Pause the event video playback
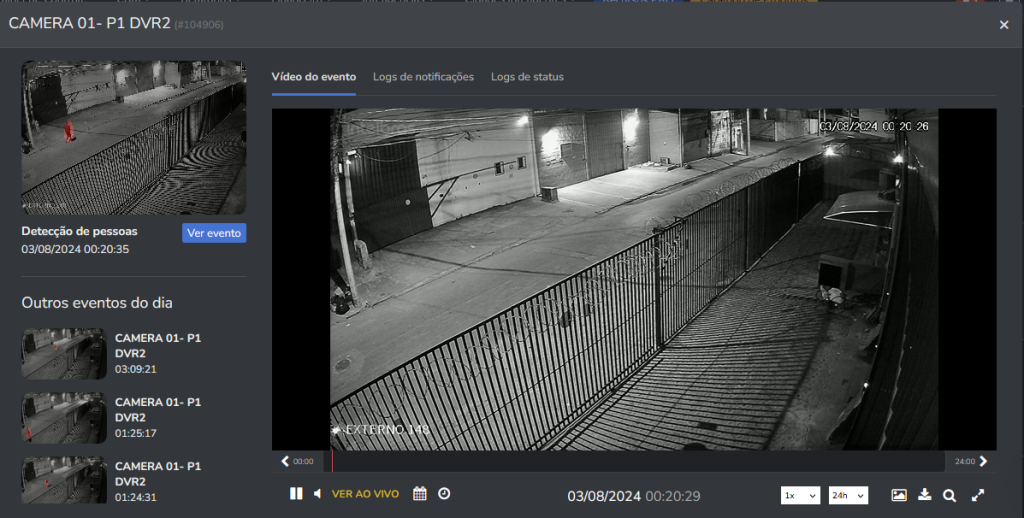This screenshot has height=518, width=1024. coord(296,494)
